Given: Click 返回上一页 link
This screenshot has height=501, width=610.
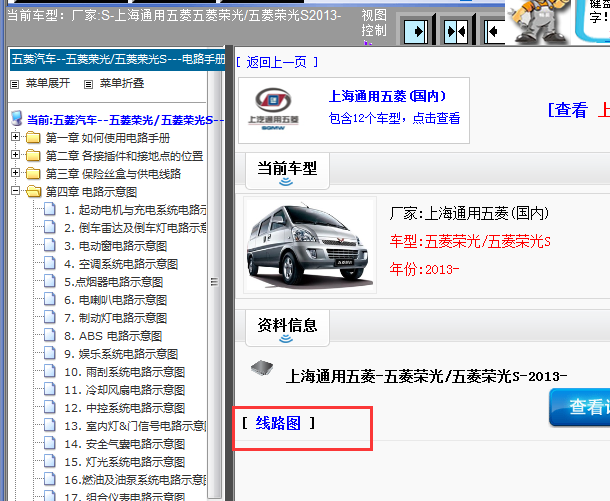Looking at the screenshot, I should tap(277, 62).
